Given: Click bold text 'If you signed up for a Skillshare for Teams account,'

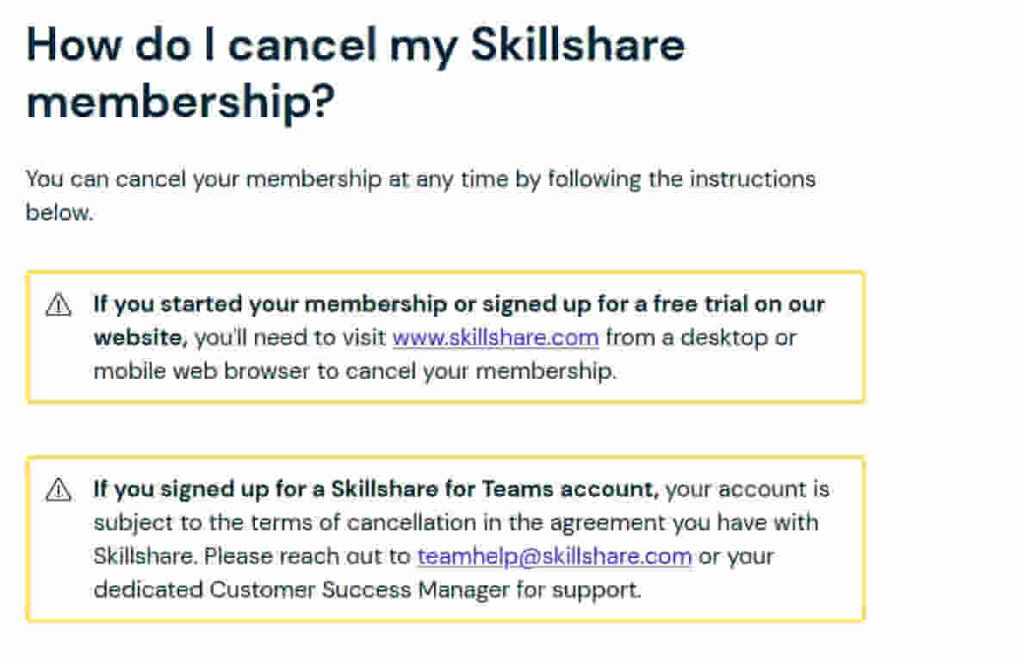Looking at the screenshot, I should click(x=376, y=489).
